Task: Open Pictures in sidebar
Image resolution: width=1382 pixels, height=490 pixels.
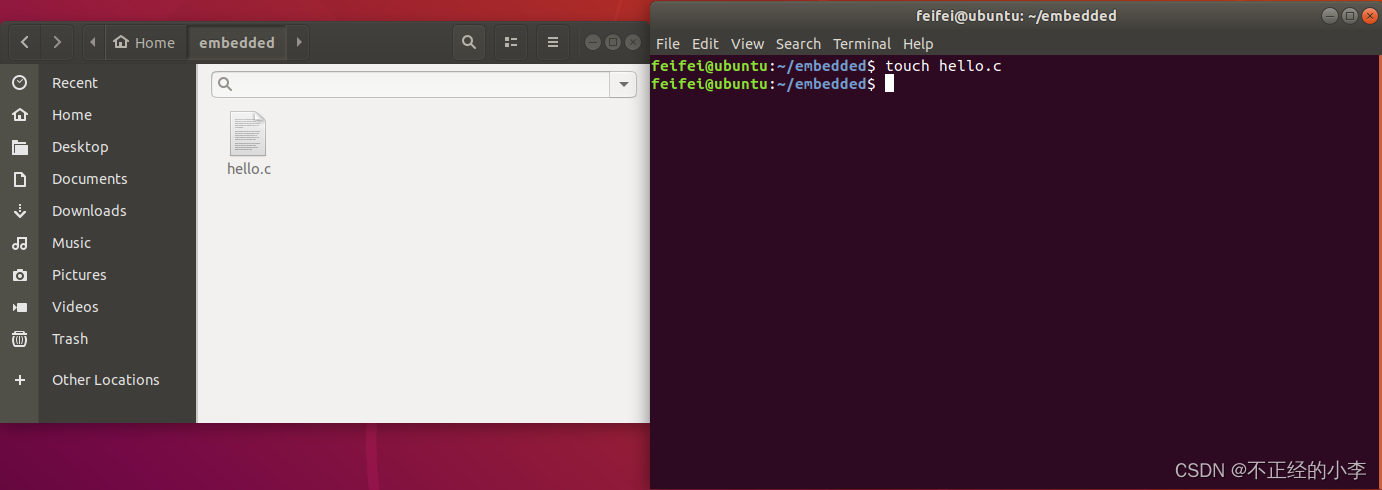Action: [x=79, y=275]
